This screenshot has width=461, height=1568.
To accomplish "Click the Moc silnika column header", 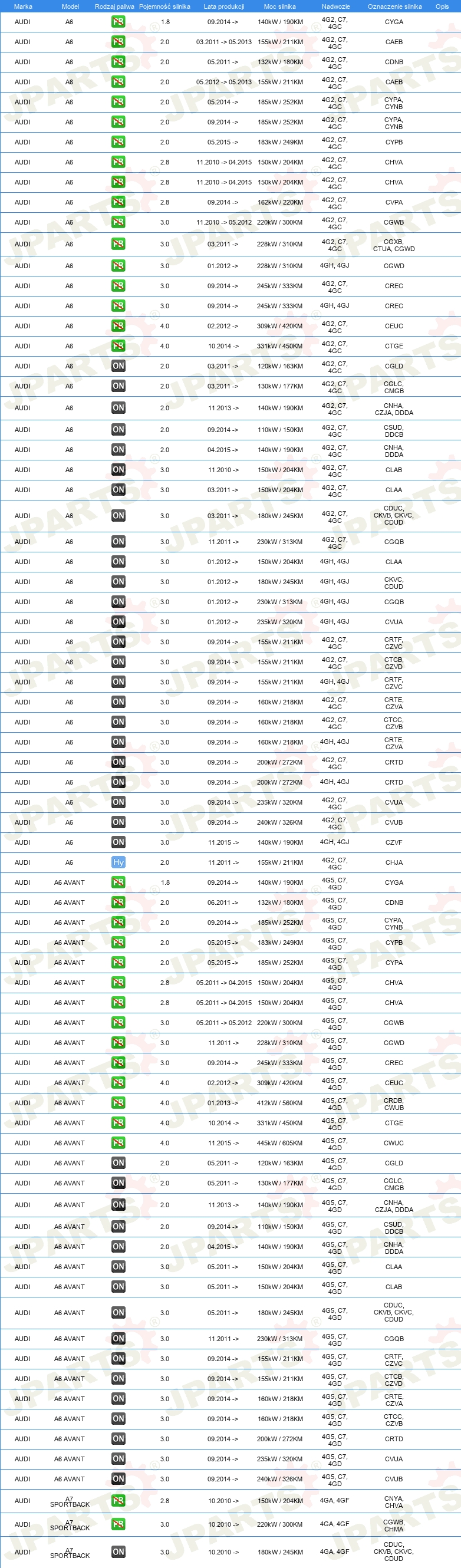I will [x=280, y=6].
